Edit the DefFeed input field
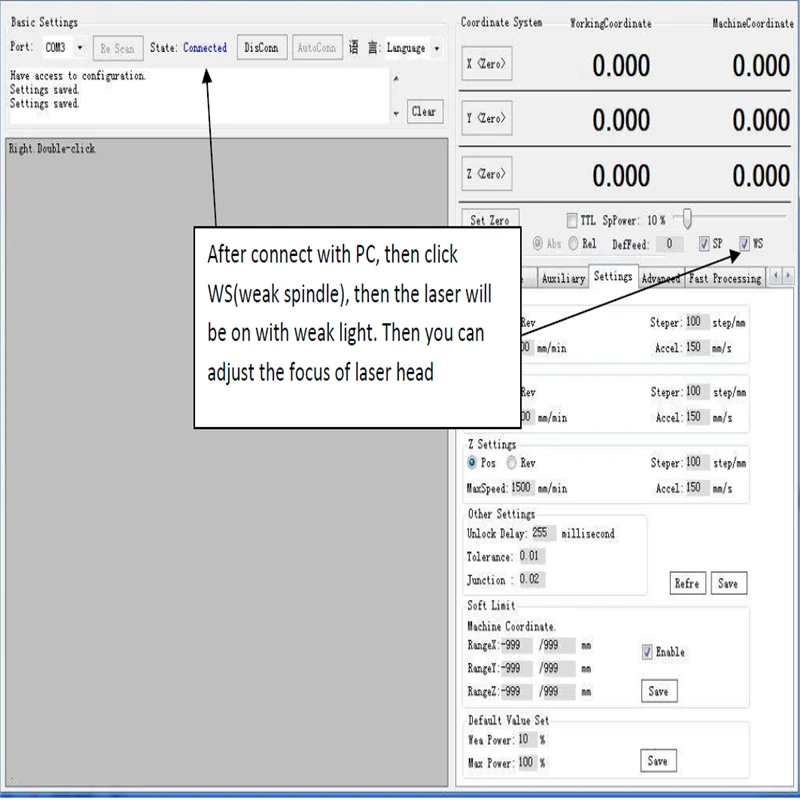 point(669,244)
